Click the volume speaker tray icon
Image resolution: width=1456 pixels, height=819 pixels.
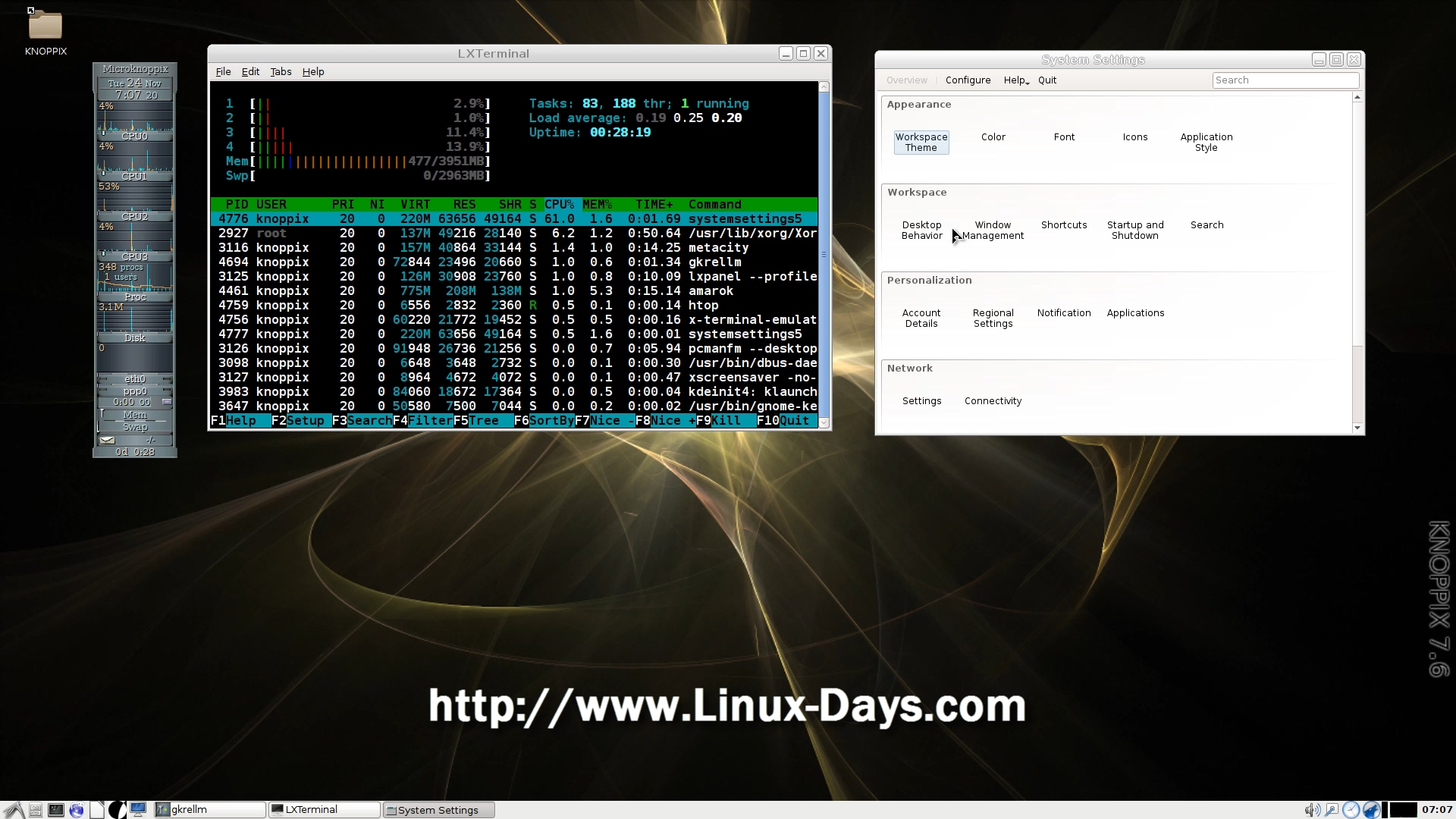pos(1312,810)
